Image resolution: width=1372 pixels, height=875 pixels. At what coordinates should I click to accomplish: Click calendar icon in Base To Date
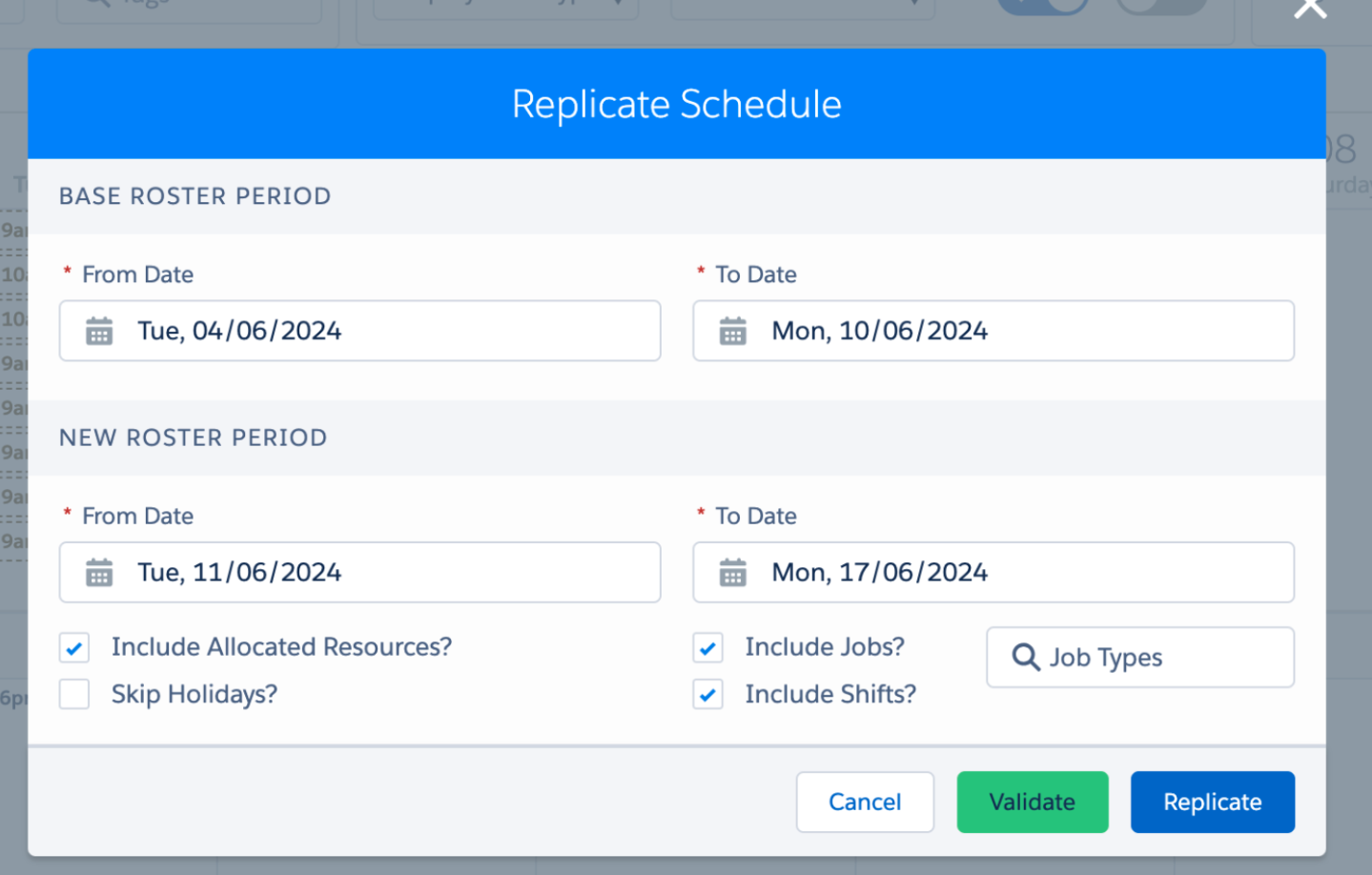732,331
